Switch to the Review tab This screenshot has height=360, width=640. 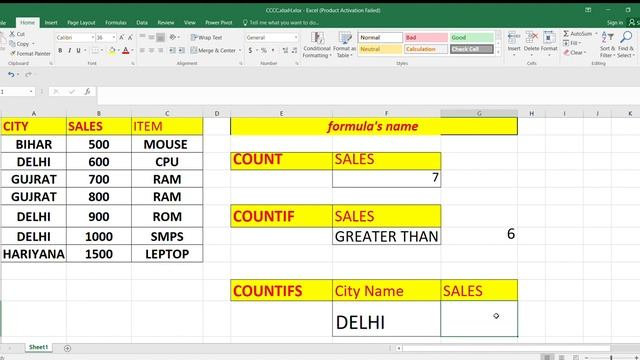(166, 23)
